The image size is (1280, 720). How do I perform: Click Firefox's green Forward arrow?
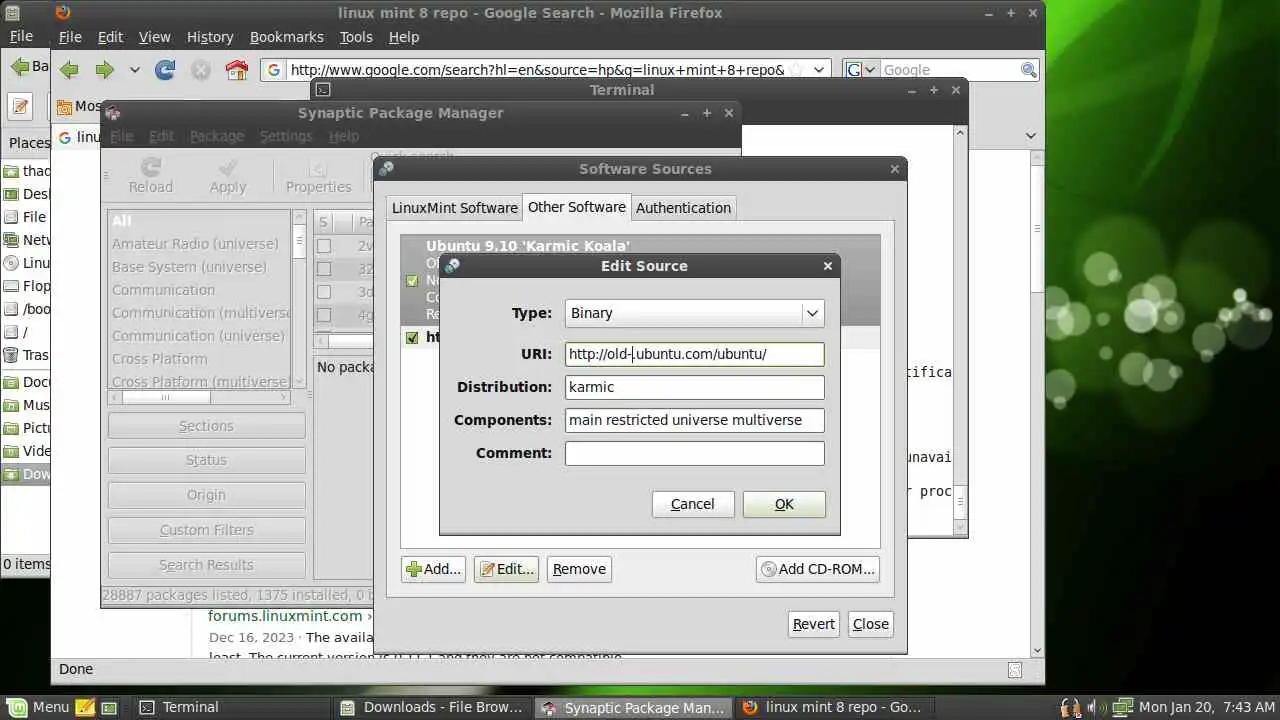[104, 70]
